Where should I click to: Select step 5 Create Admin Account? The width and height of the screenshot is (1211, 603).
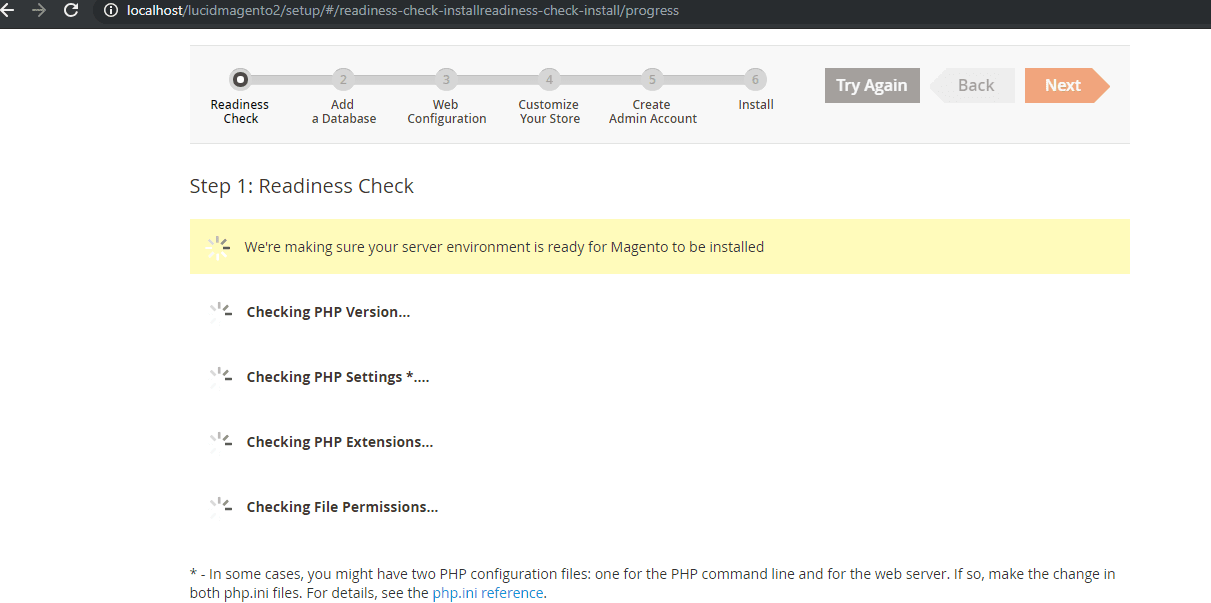coord(652,80)
